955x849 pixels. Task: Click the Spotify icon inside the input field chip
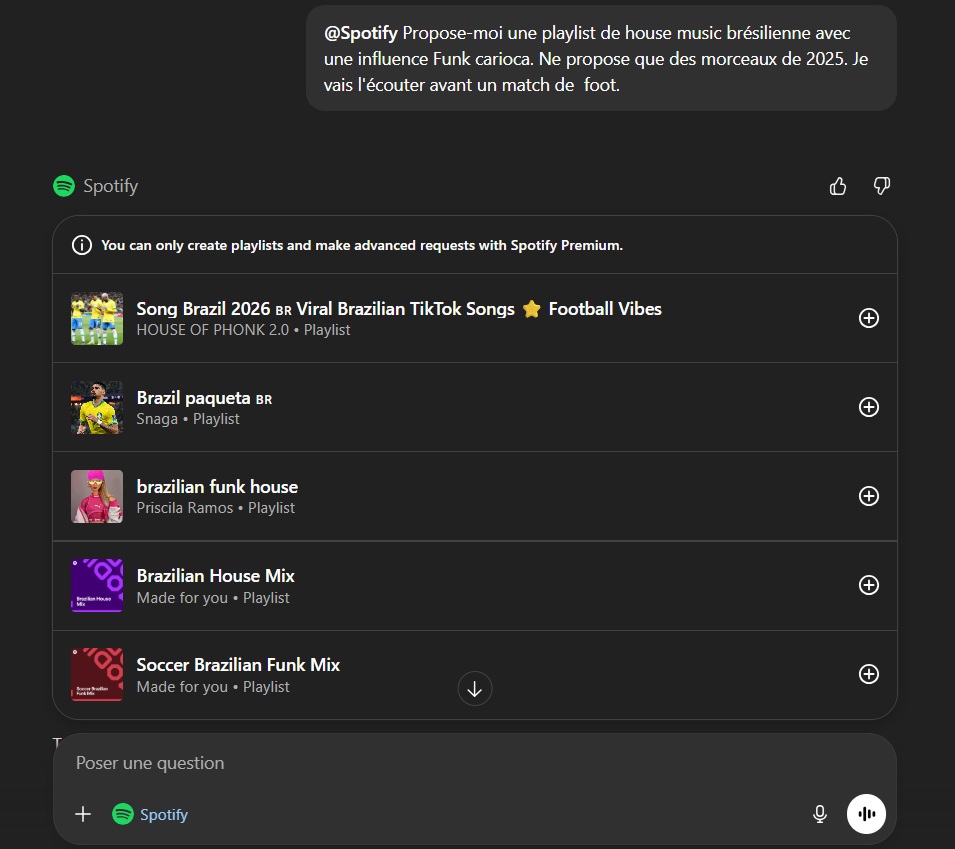pos(122,814)
